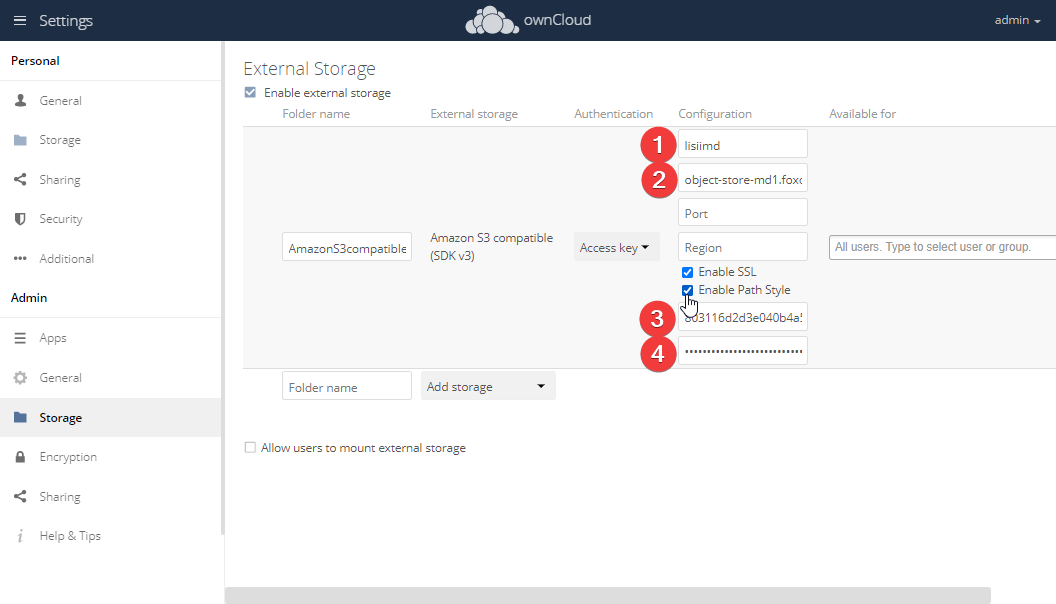Open the hamburger menu next to Settings
The width and height of the screenshot is (1056, 604).
click(20, 20)
